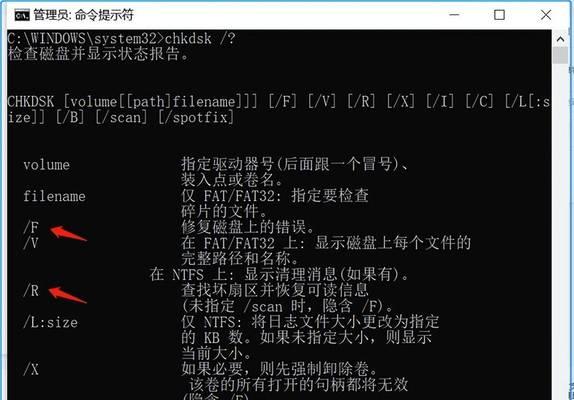
Task: Click the window title 管理员: 命令提示符
Action: 83,15
